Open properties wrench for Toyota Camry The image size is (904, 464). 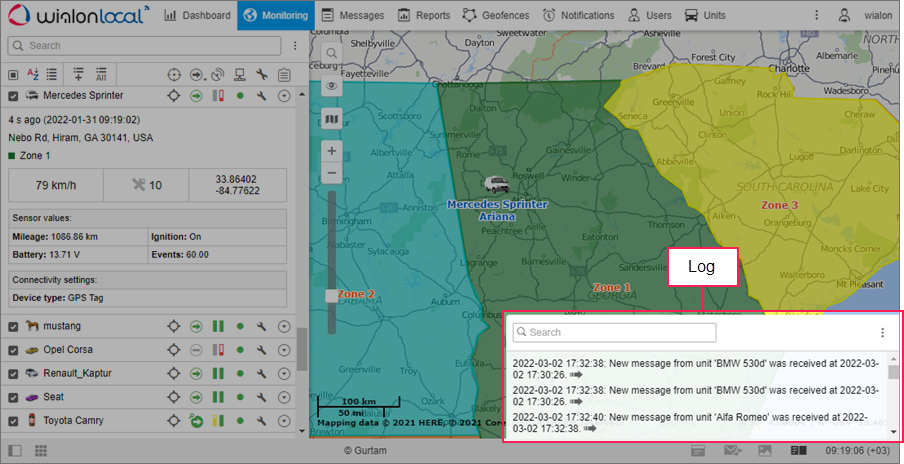click(x=262, y=421)
